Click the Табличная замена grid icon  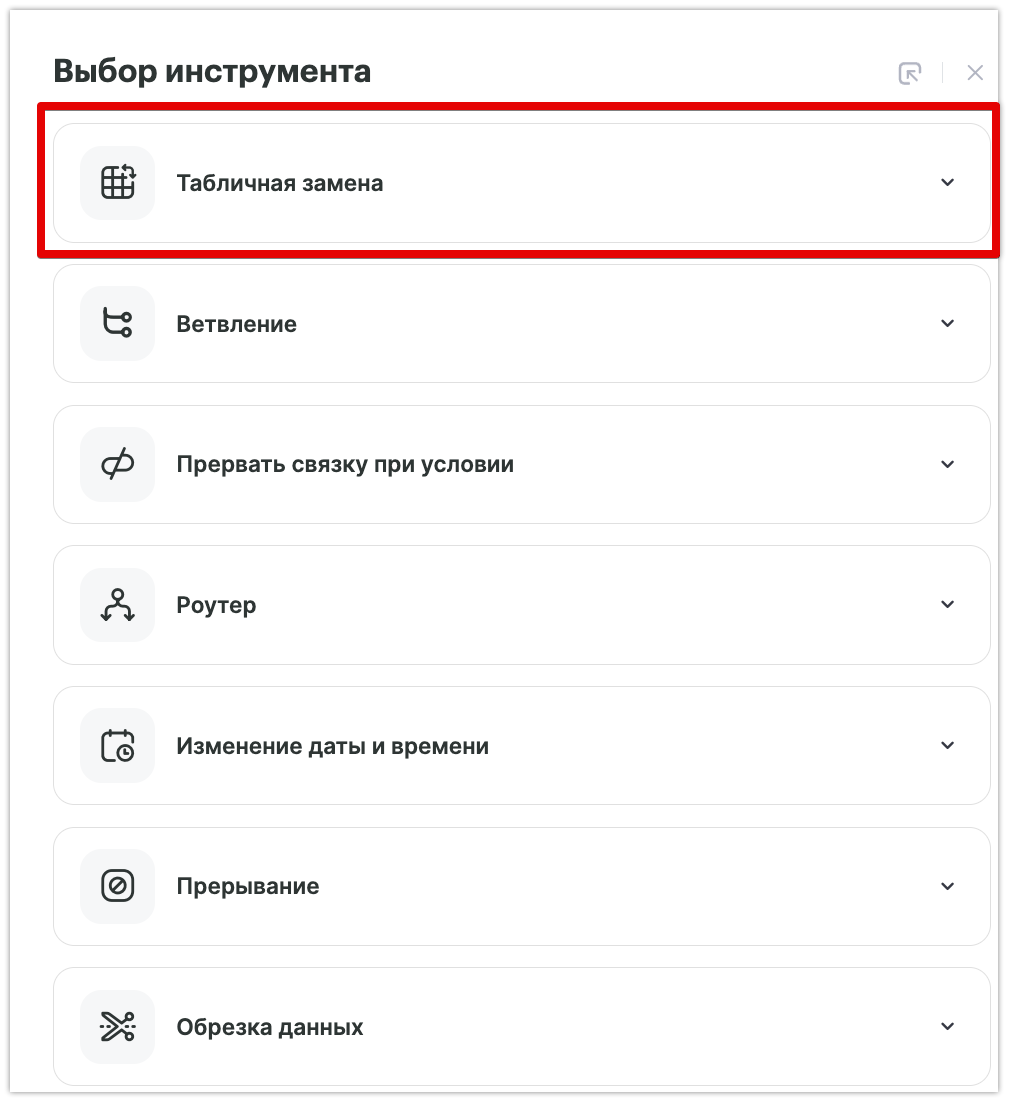118,183
